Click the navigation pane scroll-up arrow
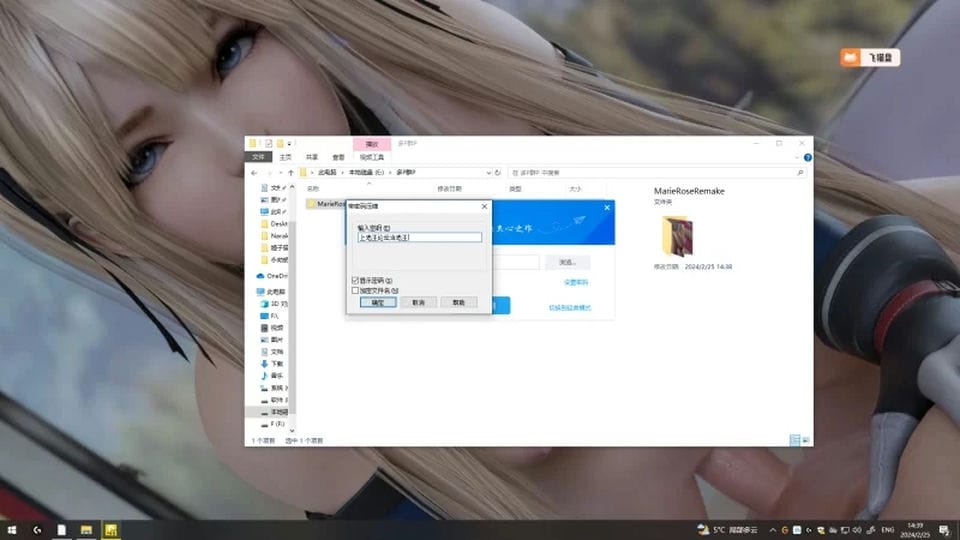The image size is (960, 540). [292, 187]
